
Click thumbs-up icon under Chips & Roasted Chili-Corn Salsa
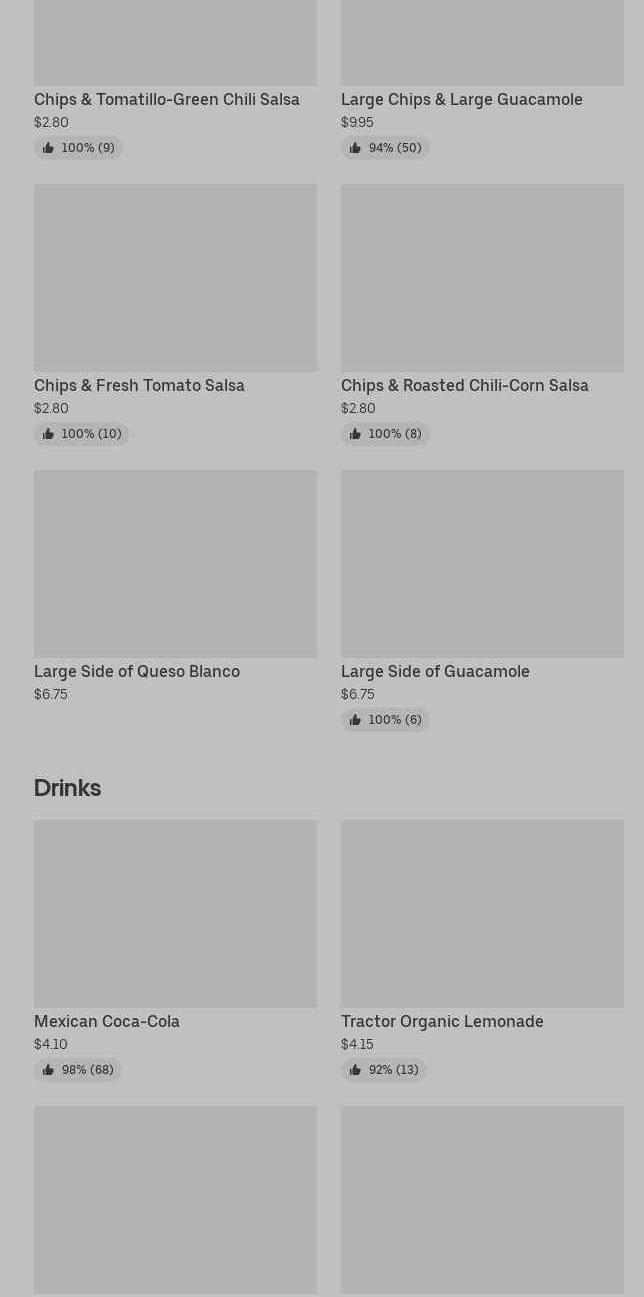355,434
